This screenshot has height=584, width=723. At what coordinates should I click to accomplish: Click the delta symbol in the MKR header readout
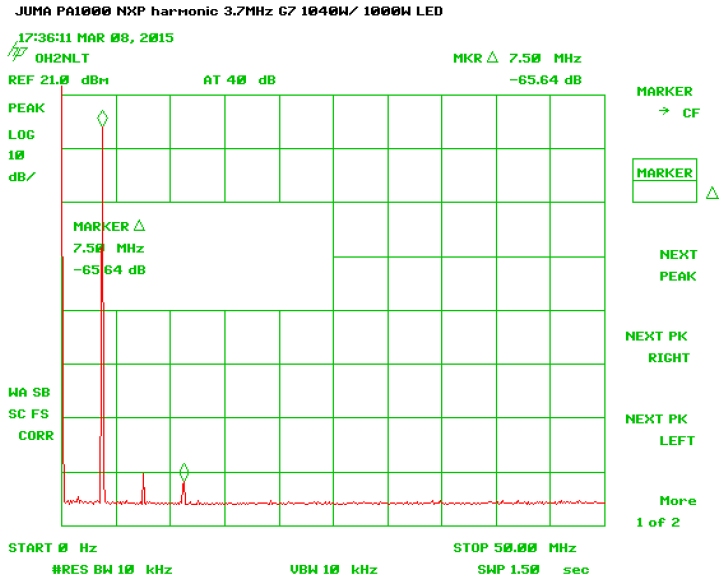[x=492, y=58]
